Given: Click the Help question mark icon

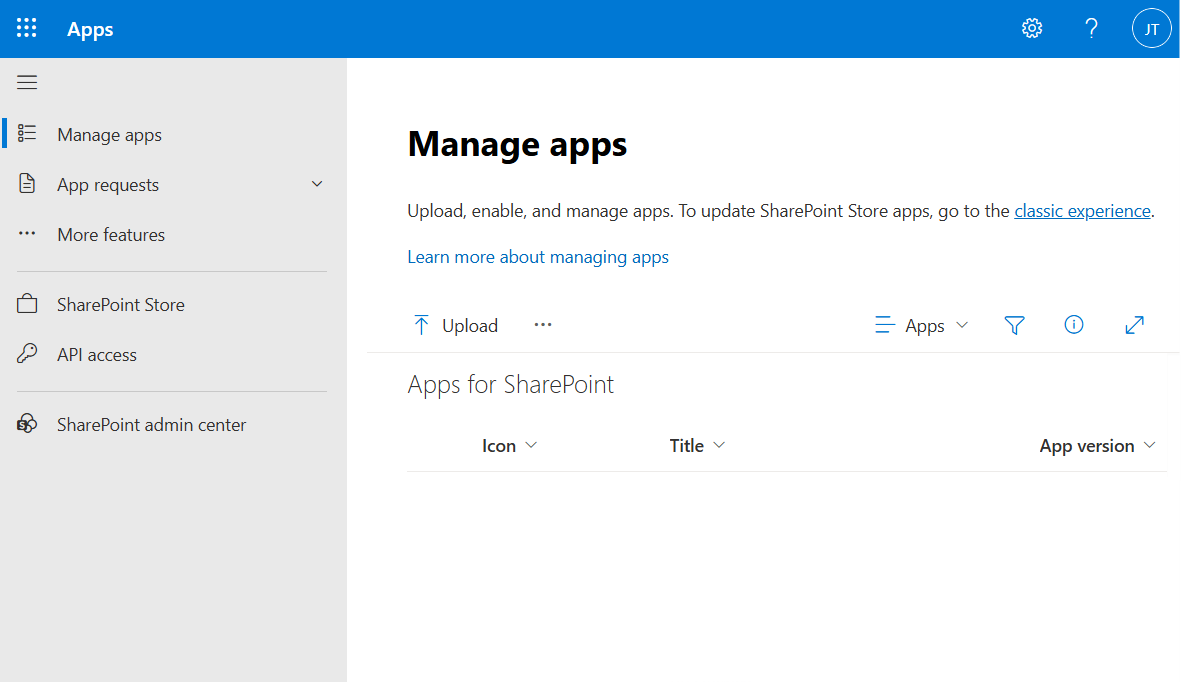Looking at the screenshot, I should coord(1092,29).
